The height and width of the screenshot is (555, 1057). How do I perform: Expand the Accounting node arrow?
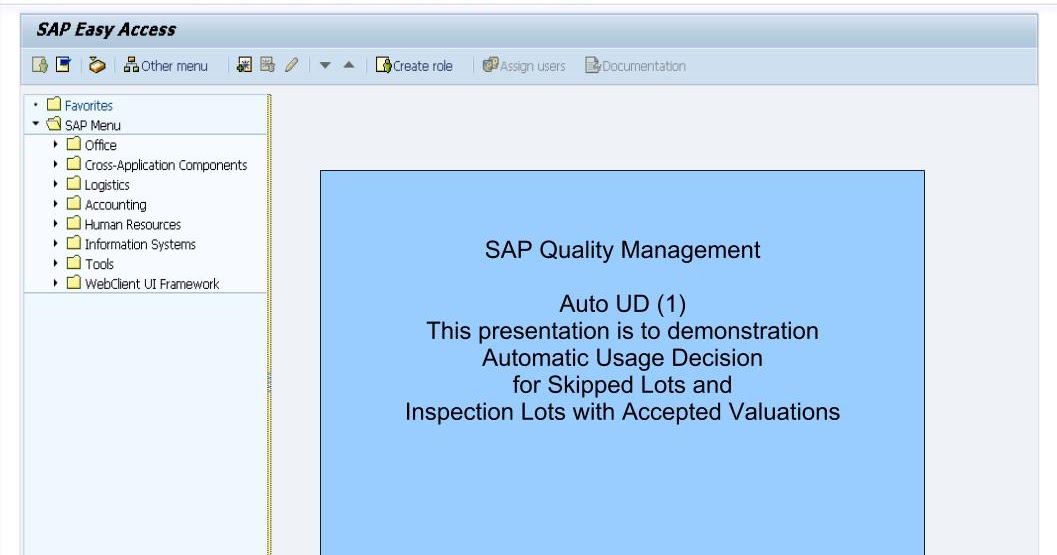point(55,203)
